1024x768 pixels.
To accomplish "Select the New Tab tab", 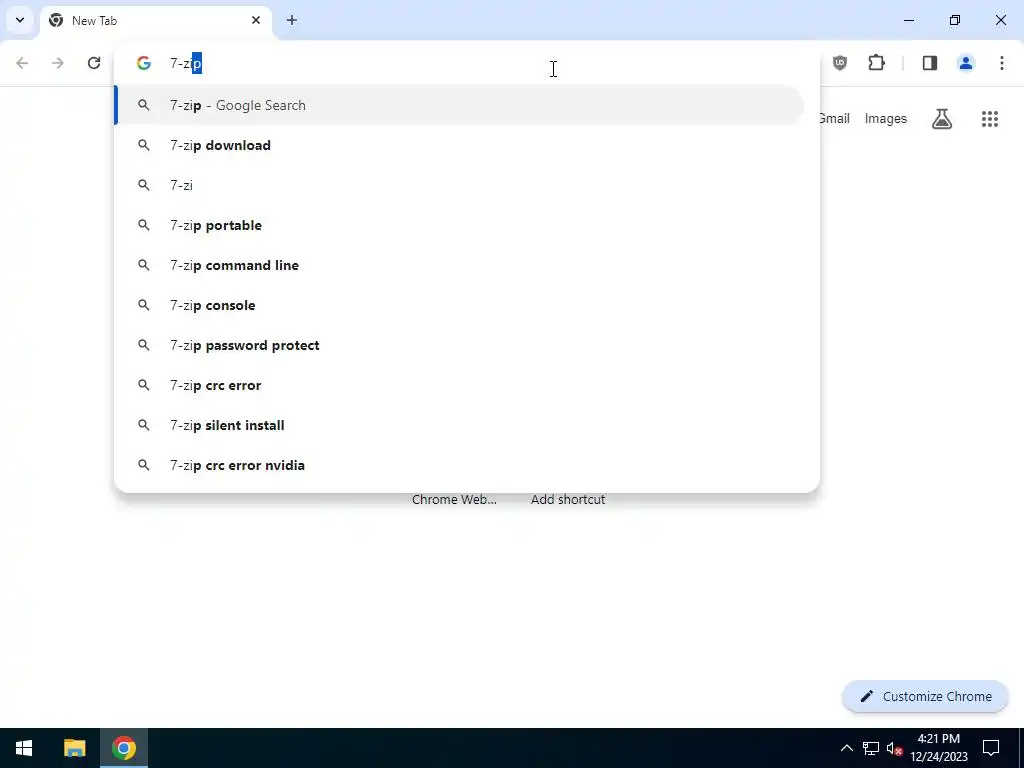I will [x=155, y=21].
